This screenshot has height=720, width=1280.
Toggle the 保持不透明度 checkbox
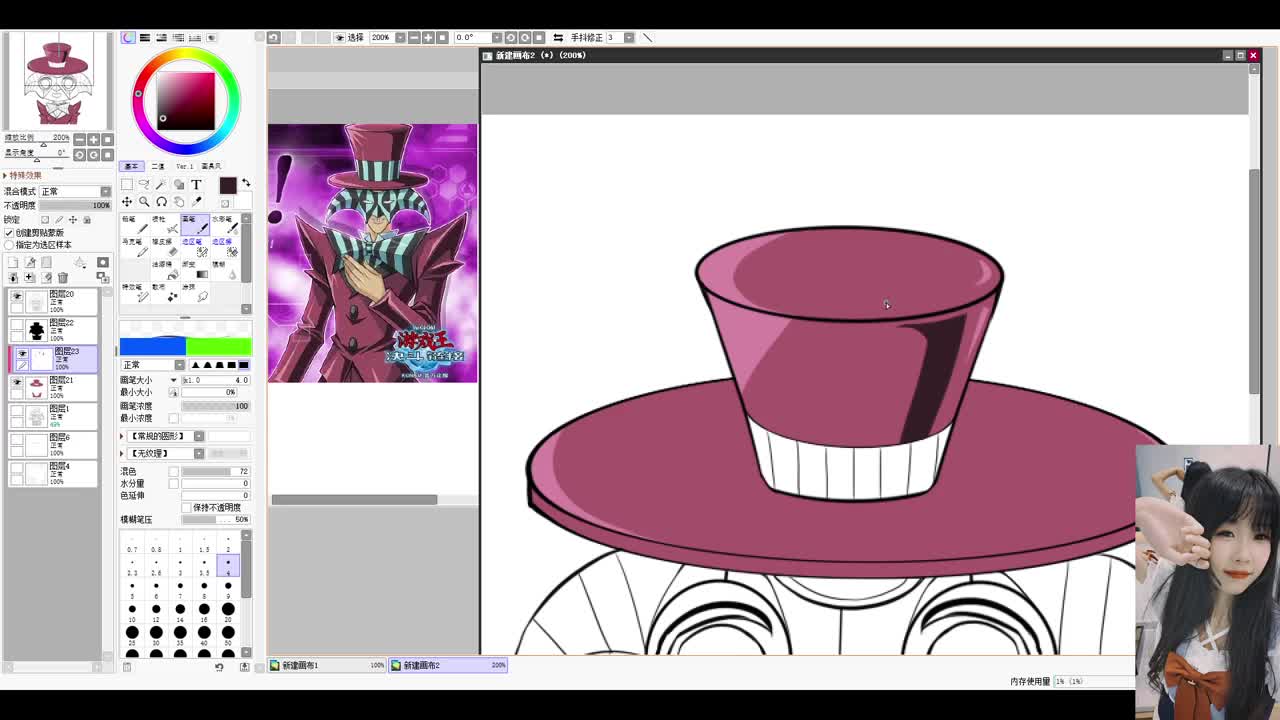click(x=186, y=507)
